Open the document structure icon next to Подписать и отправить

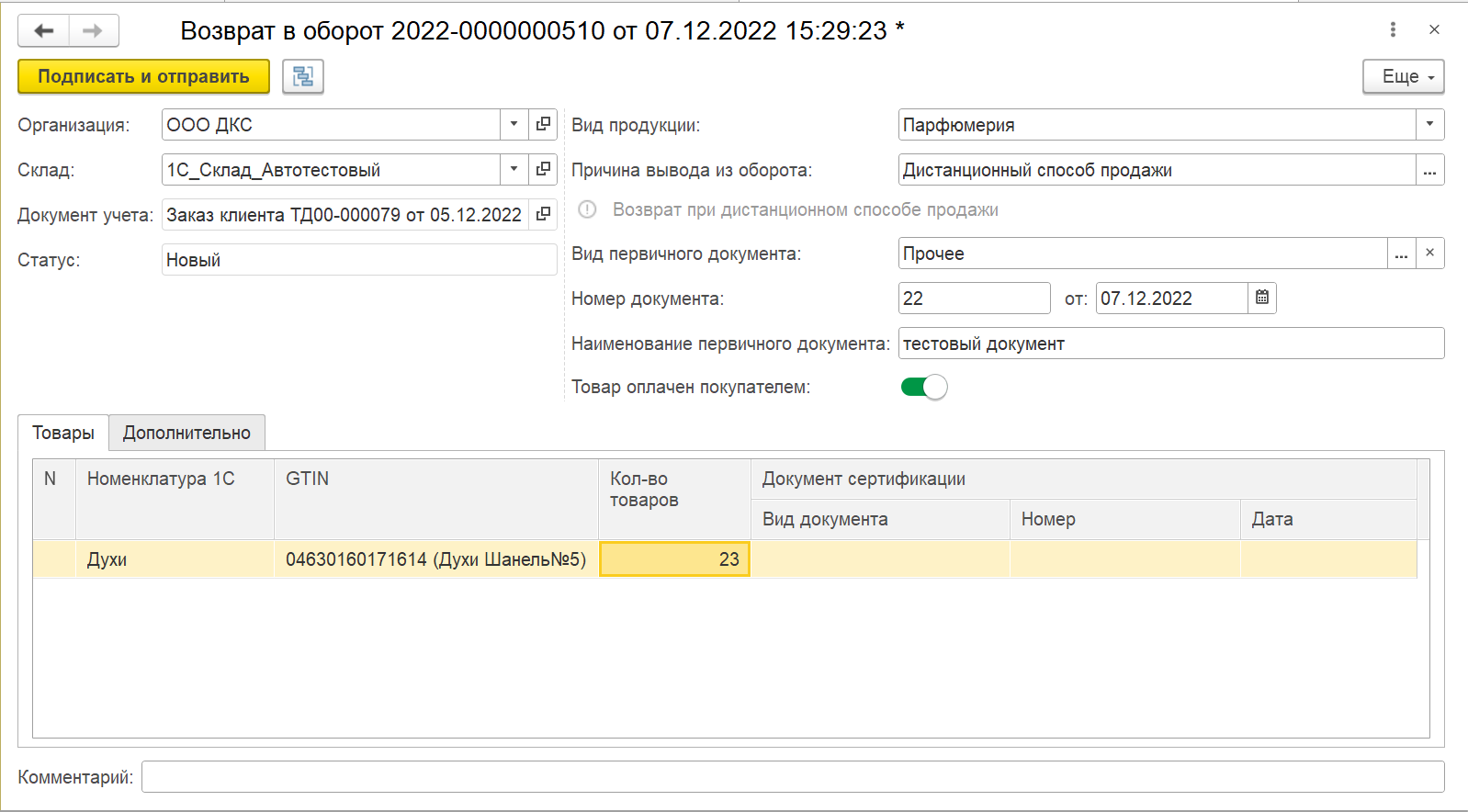pyautogui.click(x=303, y=76)
